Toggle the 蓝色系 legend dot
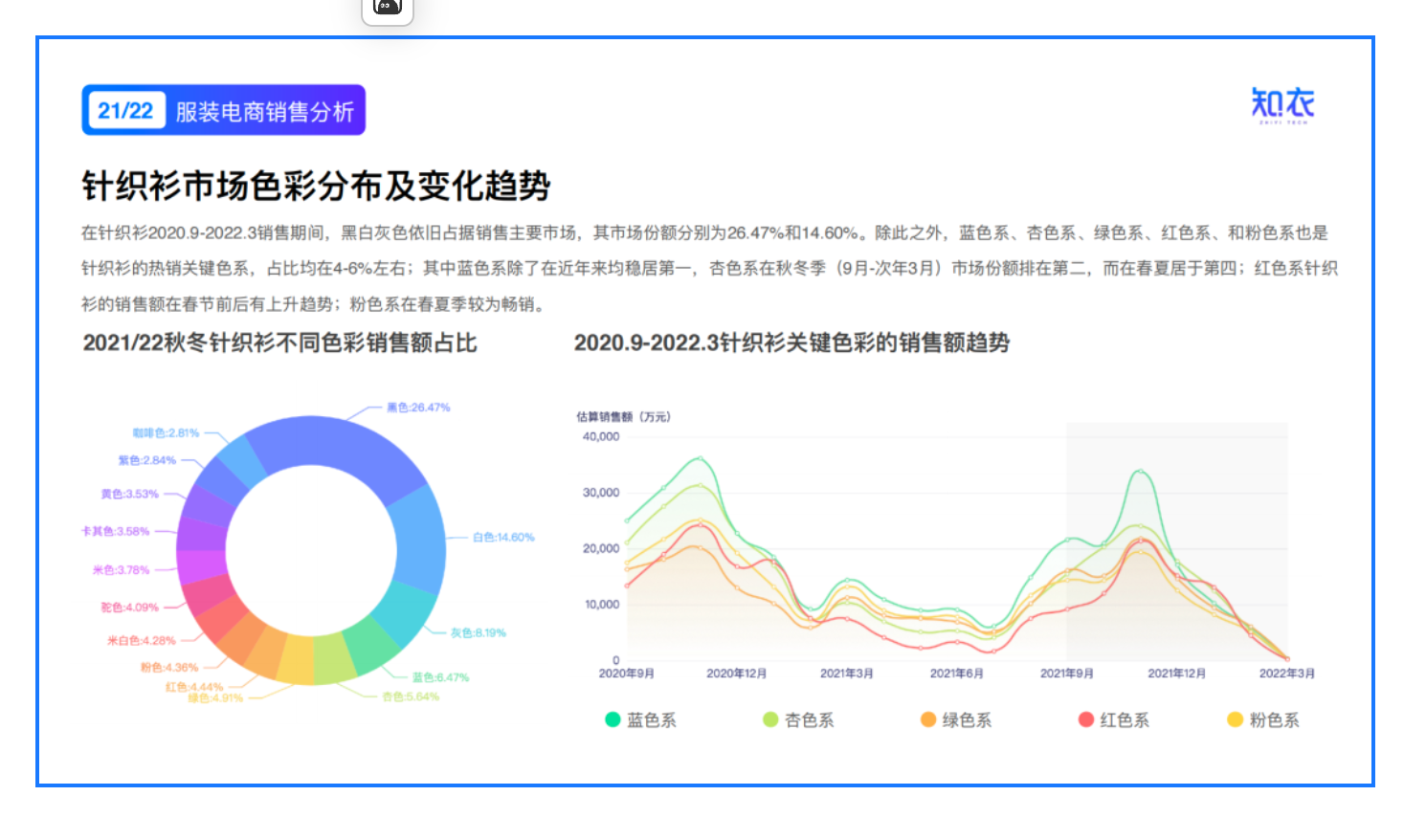The height and width of the screenshot is (840, 1426). pos(613,719)
